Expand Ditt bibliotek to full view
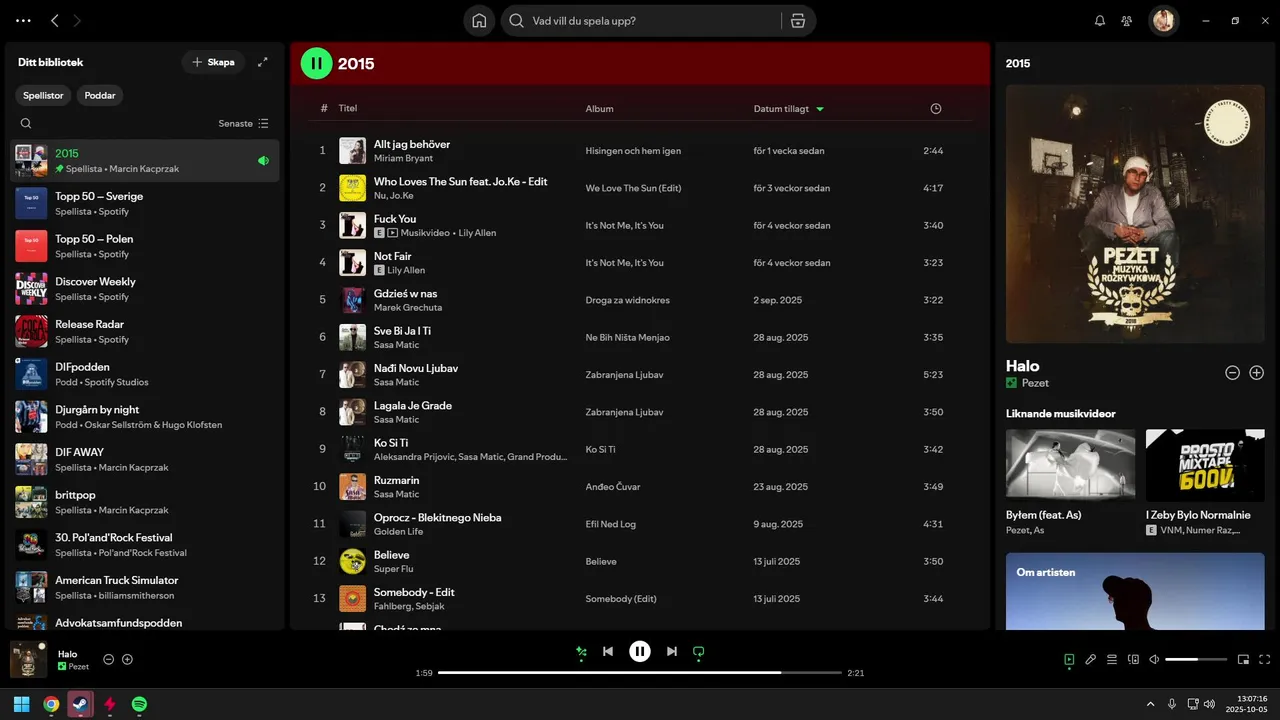 coord(263,62)
